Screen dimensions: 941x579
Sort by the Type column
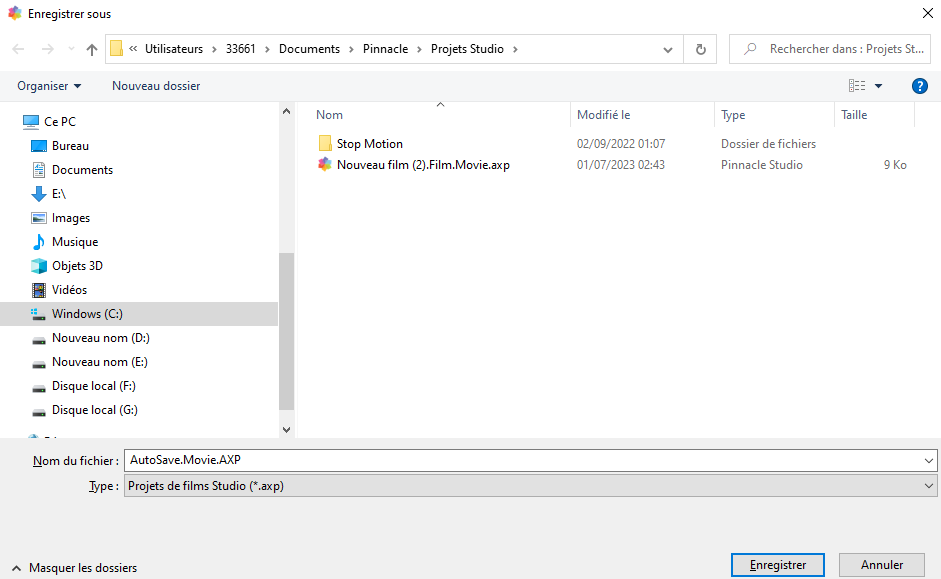click(733, 115)
